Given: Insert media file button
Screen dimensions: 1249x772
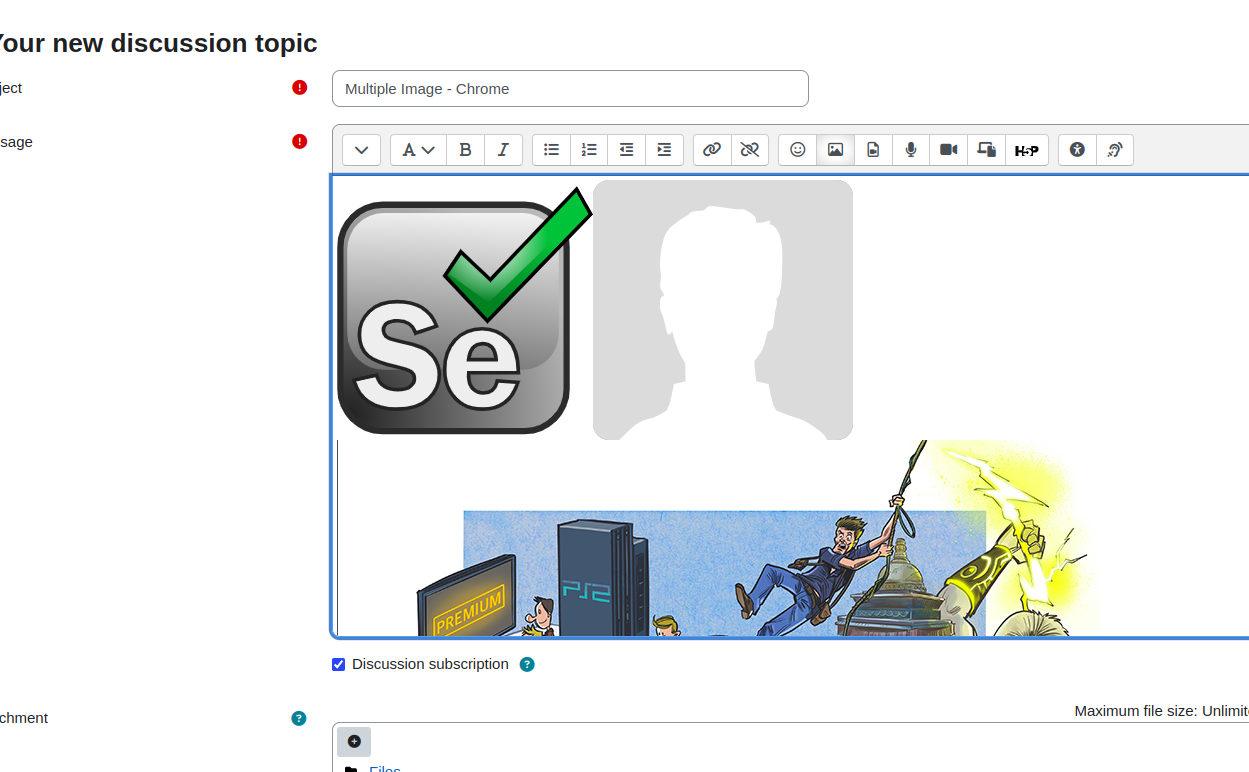Looking at the screenshot, I should pyautogui.click(x=873, y=150).
